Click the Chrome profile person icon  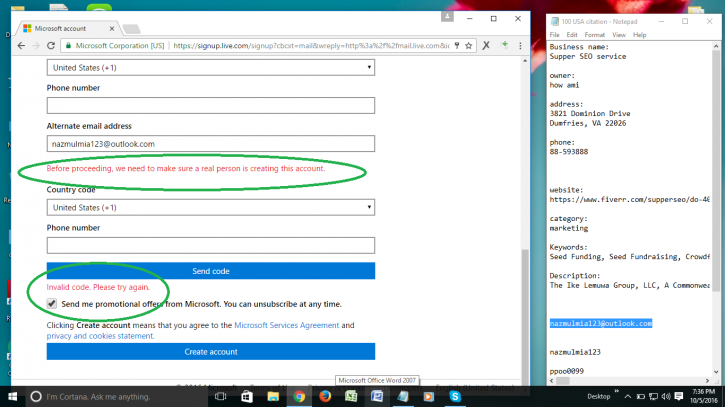[x=447, y=17]
